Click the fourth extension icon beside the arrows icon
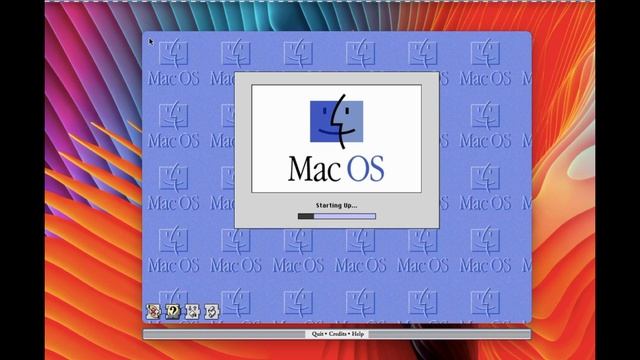640x360 pixels. (x=212, y=311)
